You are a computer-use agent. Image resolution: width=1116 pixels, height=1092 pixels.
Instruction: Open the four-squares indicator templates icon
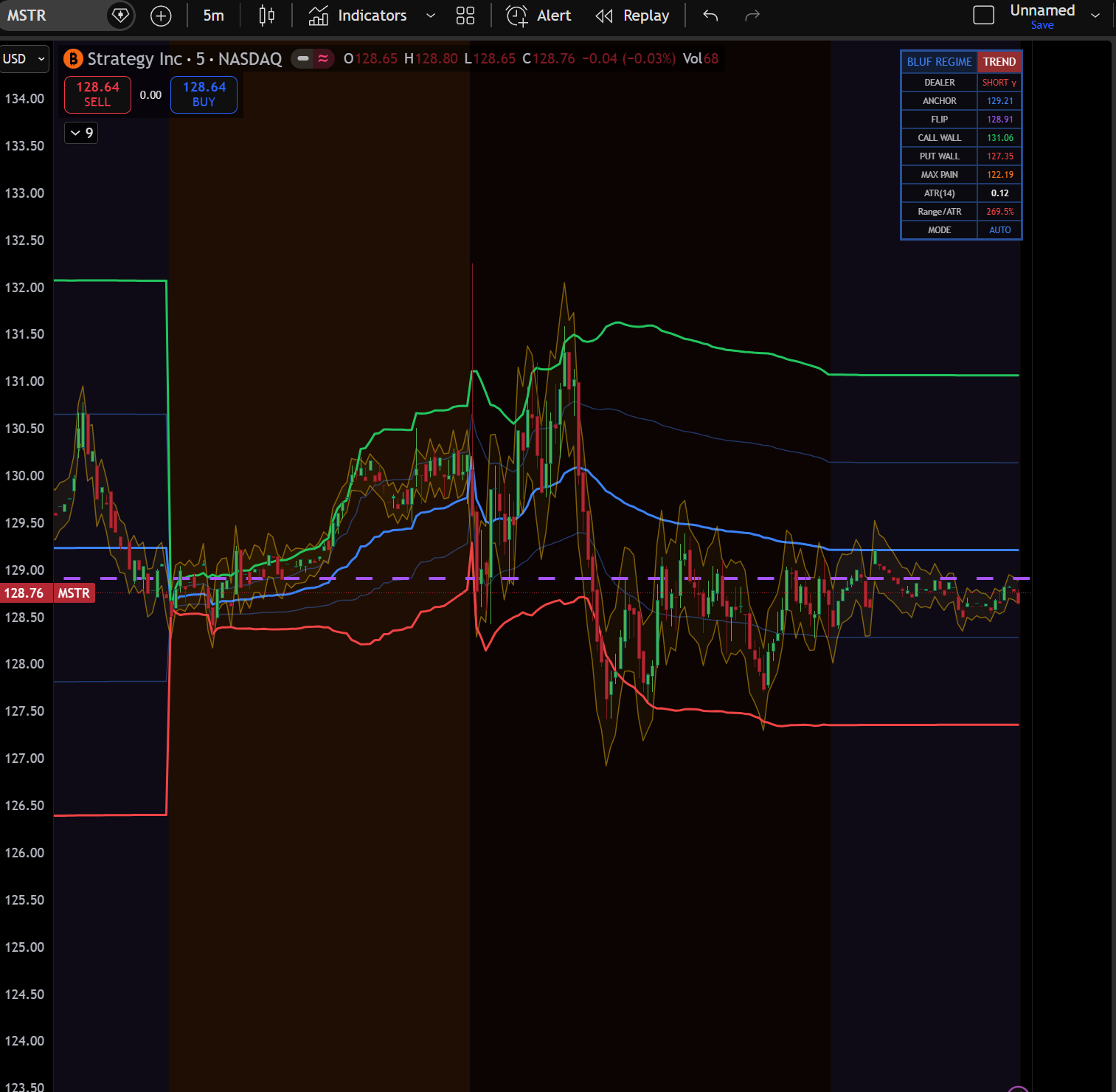click(x=465, y=15)
